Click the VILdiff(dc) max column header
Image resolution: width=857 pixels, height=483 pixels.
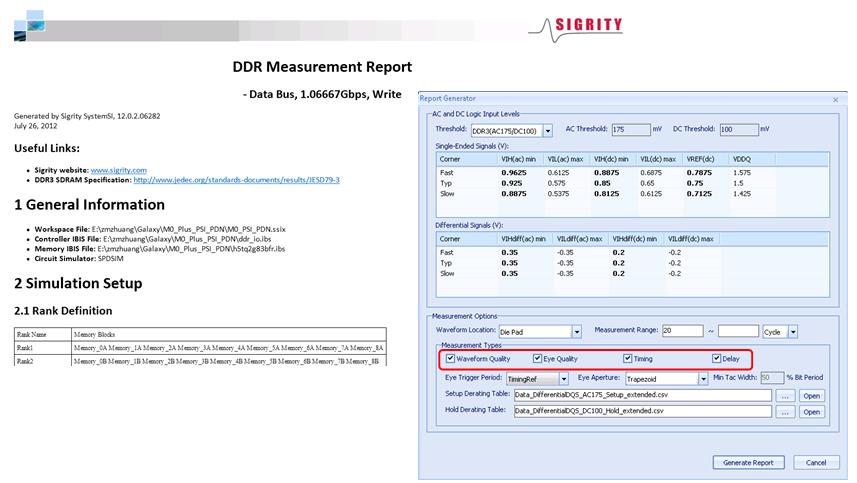(691, 239)
